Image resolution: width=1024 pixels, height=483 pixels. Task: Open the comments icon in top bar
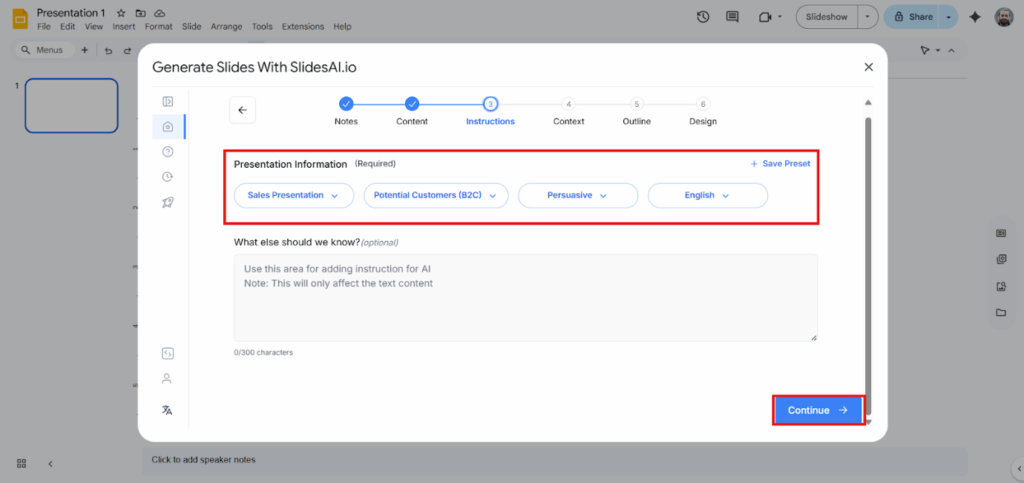[732, 17]
